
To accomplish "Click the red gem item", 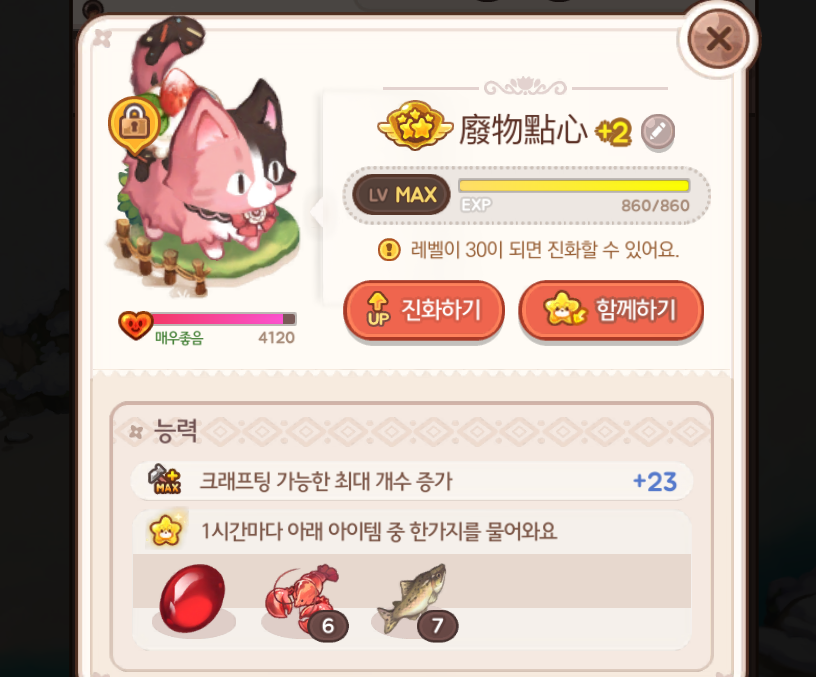I will pyautogui.click(x=193, y=598).
